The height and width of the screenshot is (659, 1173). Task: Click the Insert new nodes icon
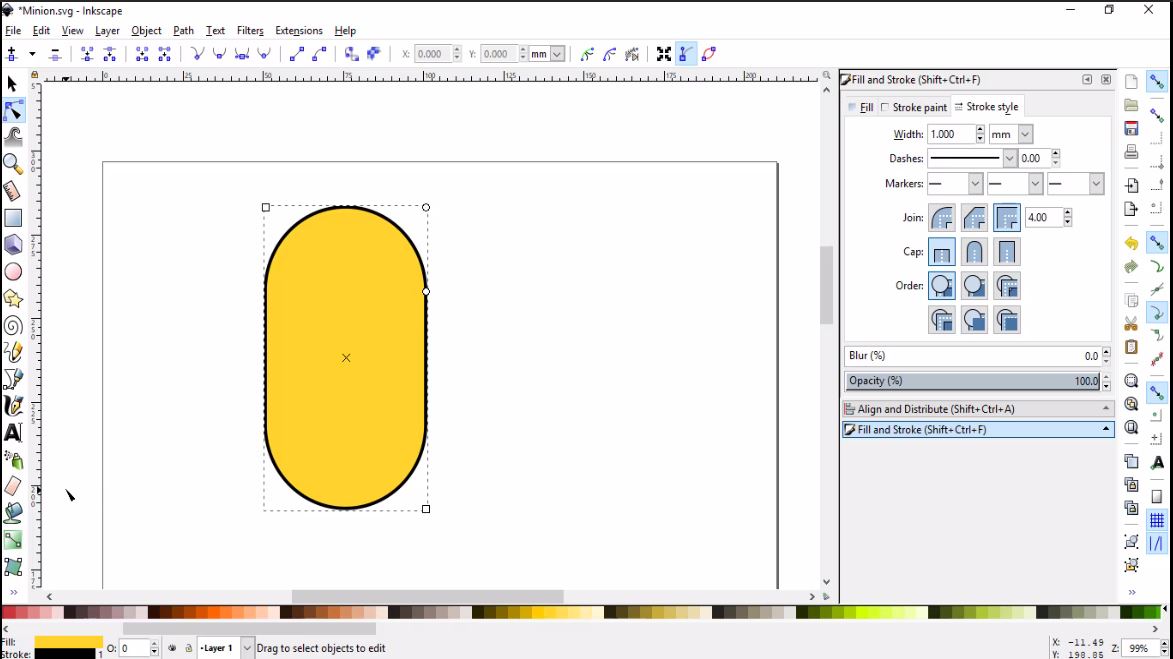12,54
